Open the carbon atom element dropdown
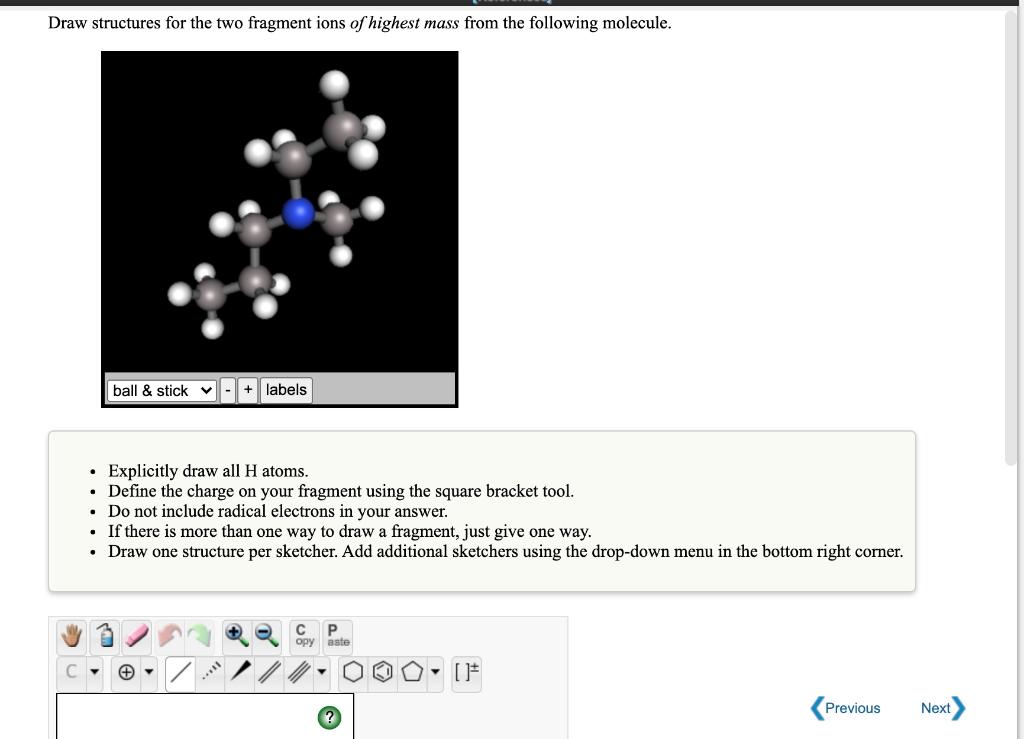1024x739 pixels. coord(93,673)
